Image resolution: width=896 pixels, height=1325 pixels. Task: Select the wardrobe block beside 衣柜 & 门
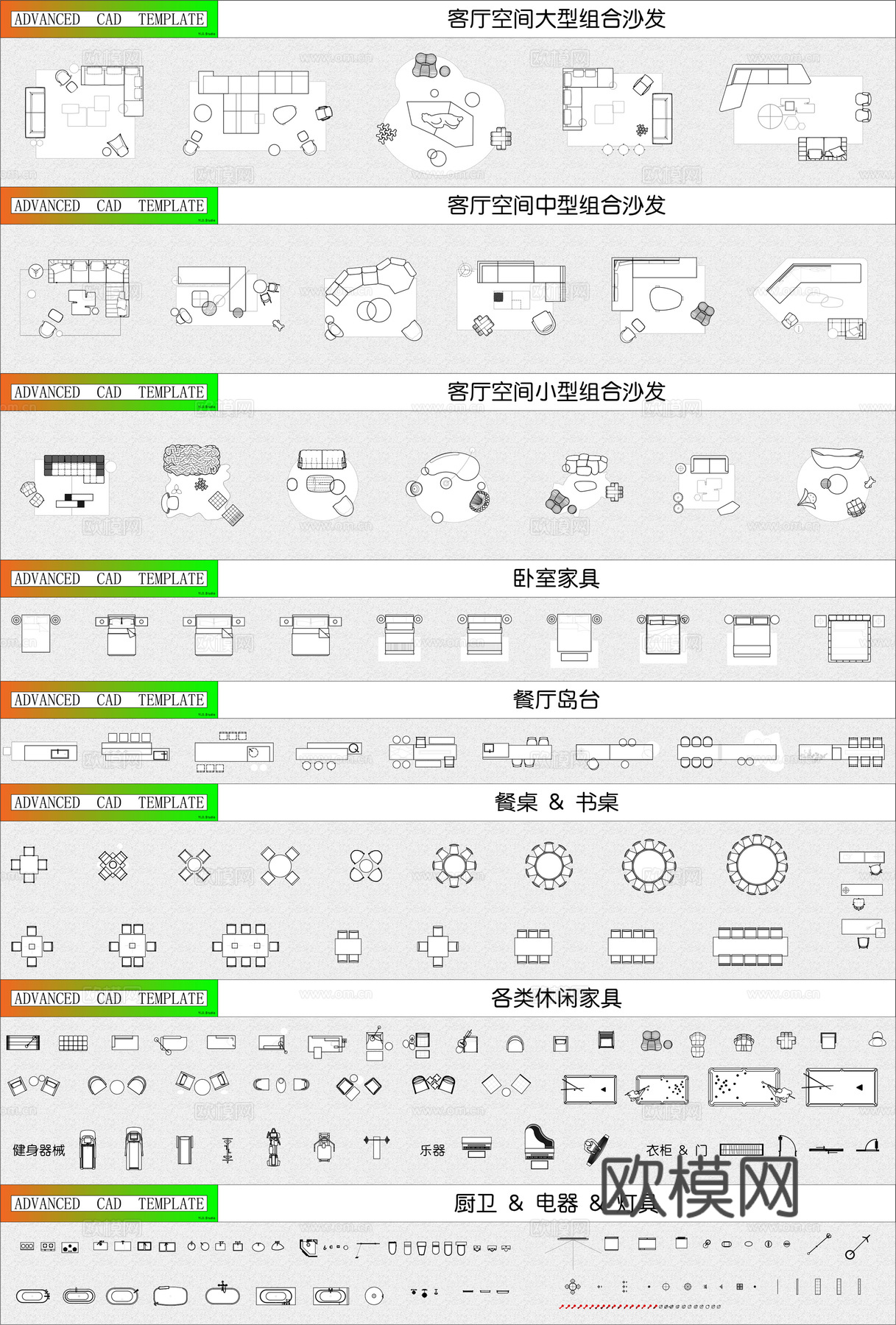point(742,1149)
